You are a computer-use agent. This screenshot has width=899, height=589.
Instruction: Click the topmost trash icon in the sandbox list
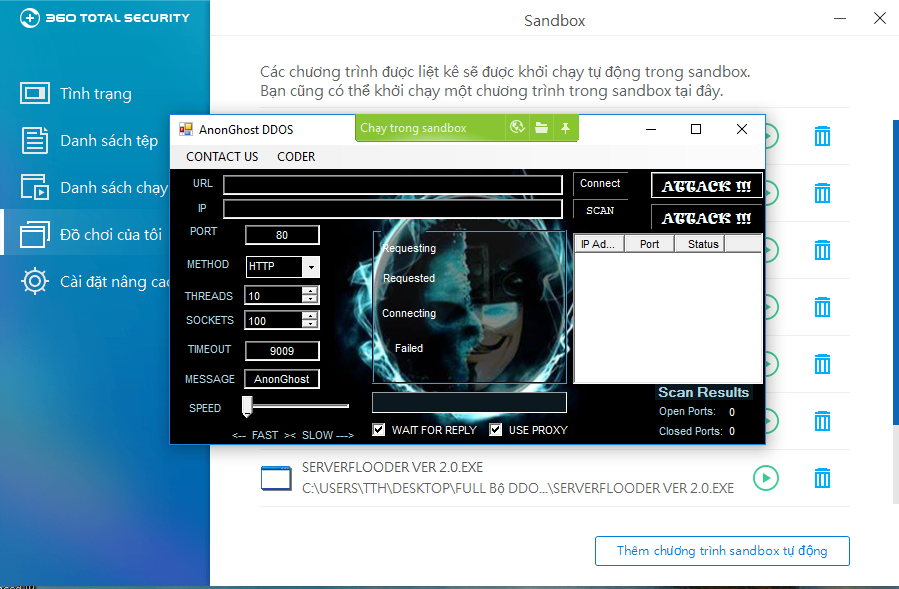[822, 136]
